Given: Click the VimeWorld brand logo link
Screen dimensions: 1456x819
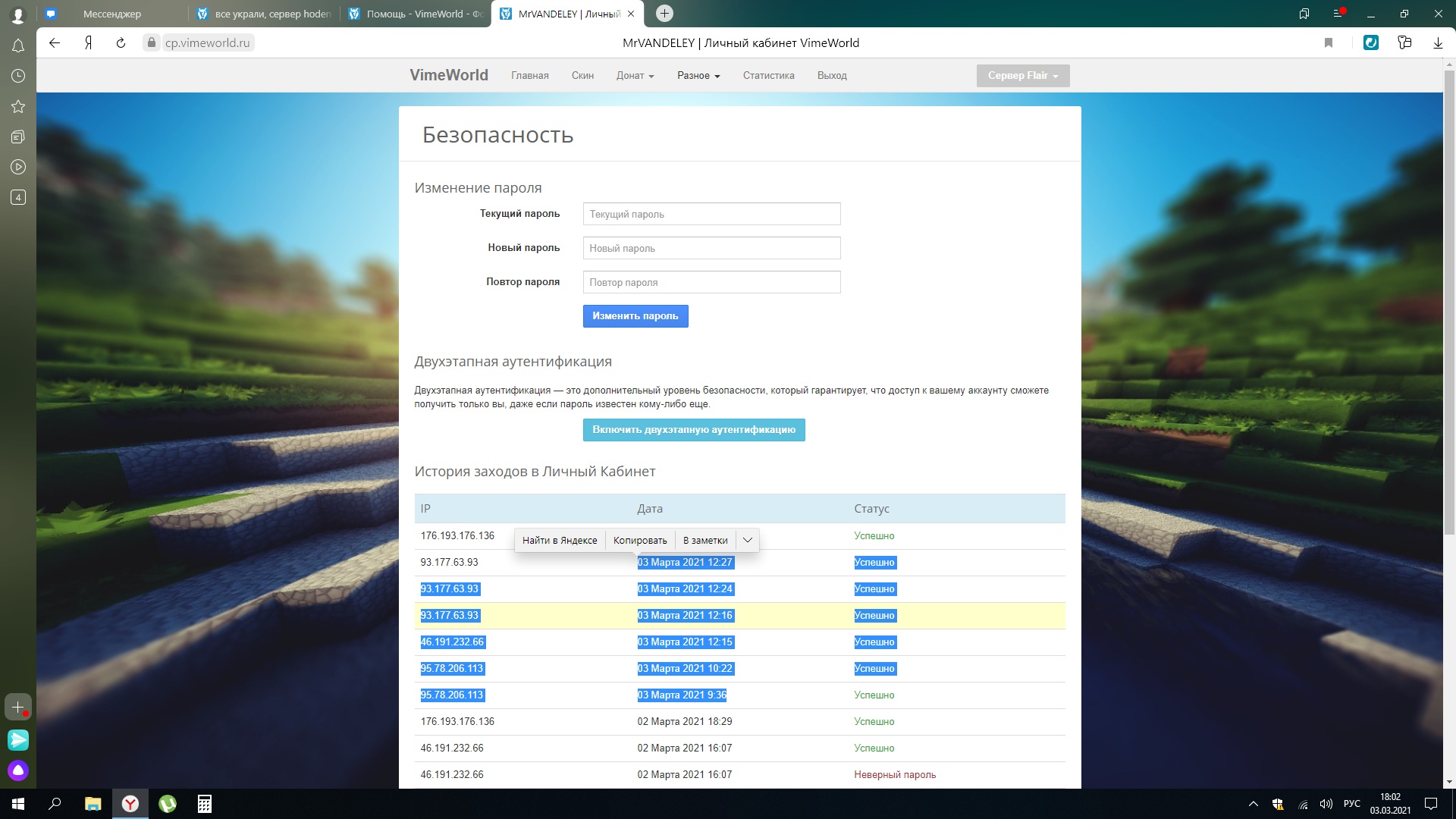Looking at the screenshot, I should (449, 75).
